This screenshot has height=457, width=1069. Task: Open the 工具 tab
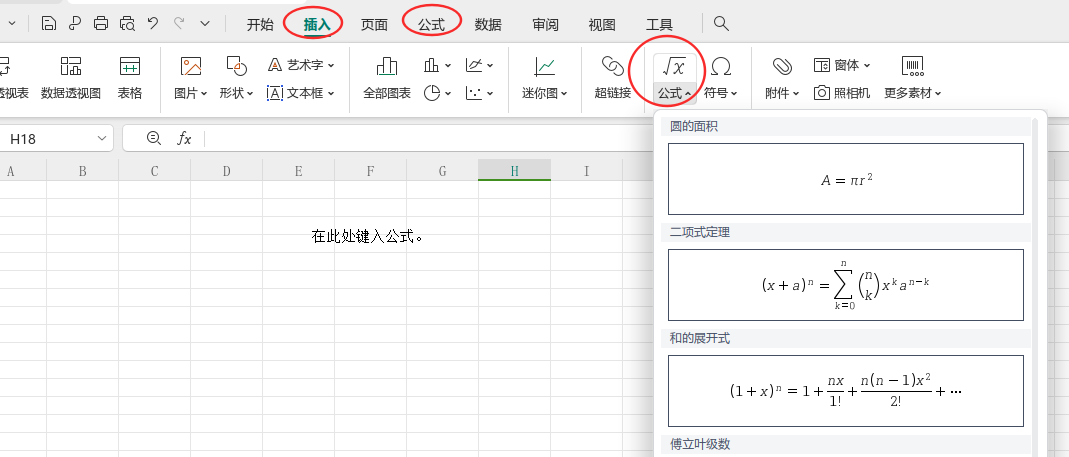(659, 25)
